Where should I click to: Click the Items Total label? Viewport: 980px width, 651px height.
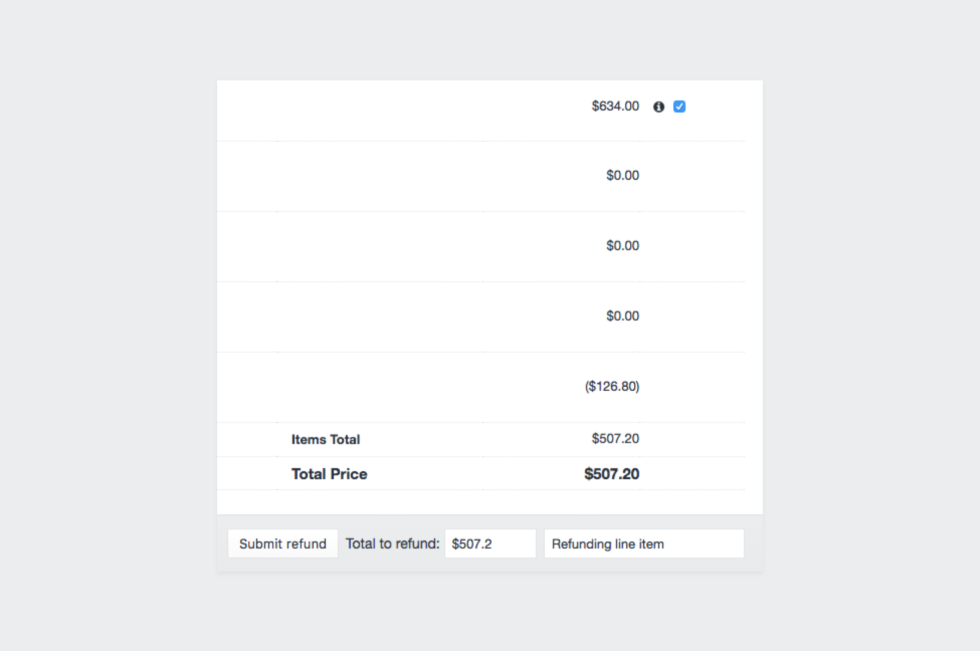326,439
